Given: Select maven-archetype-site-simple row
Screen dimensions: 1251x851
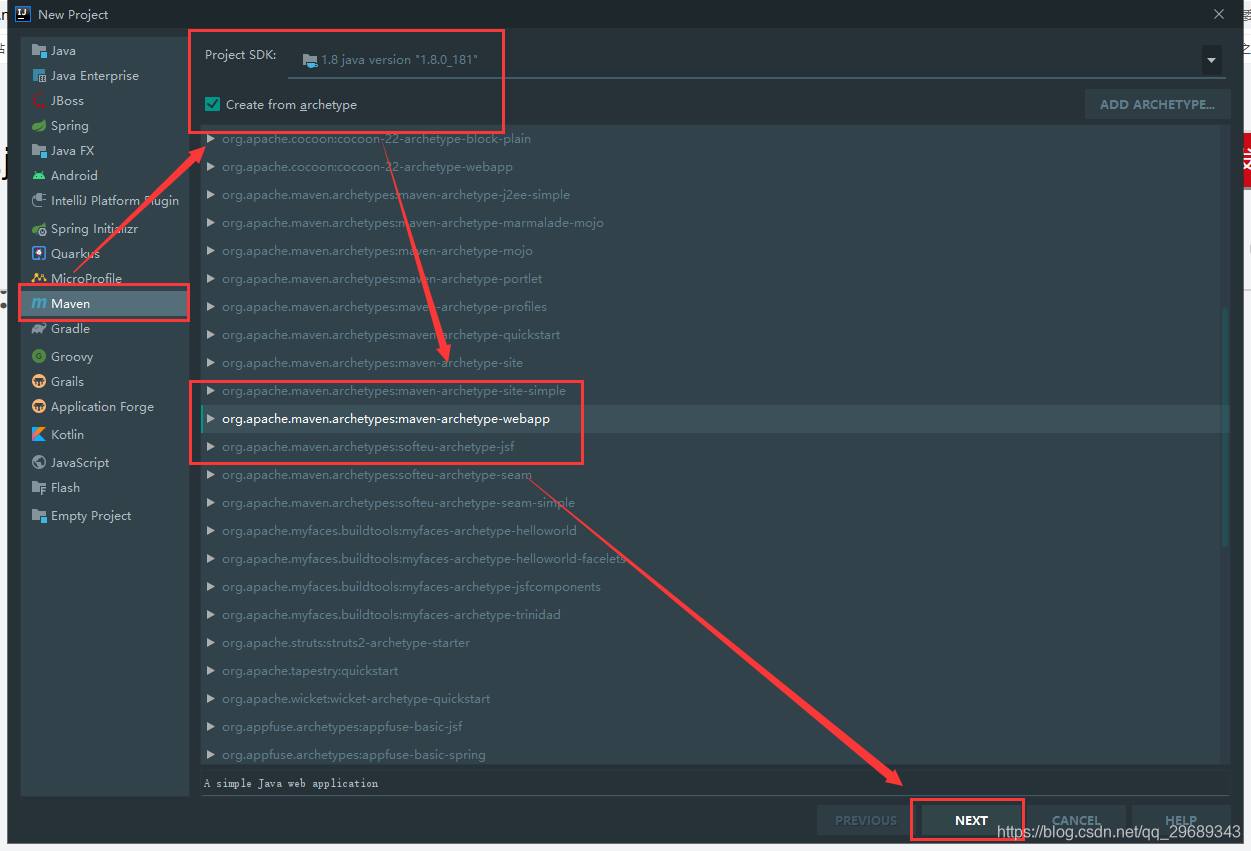Looking at the screenshot, I should click(711, 391).
